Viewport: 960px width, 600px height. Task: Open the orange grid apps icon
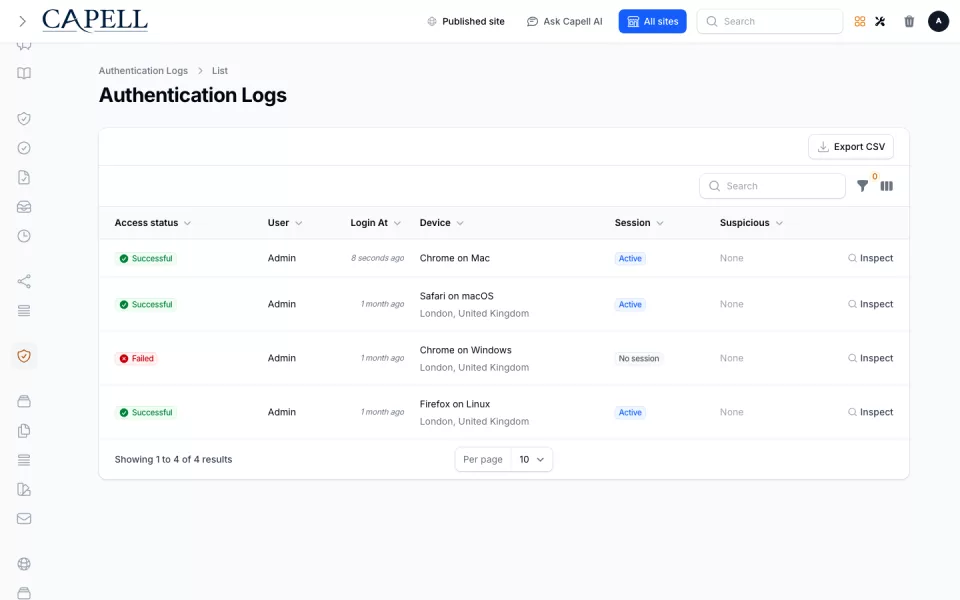tap(860, 21)
